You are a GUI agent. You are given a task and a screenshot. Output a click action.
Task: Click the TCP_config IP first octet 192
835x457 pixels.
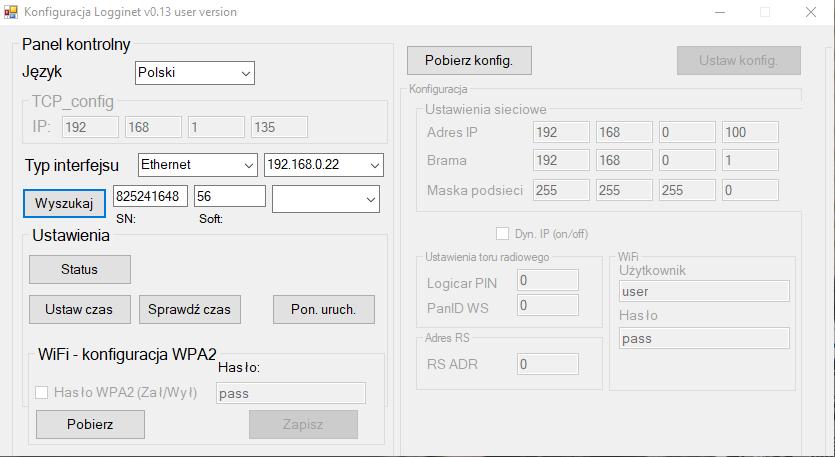click(90, 127)
